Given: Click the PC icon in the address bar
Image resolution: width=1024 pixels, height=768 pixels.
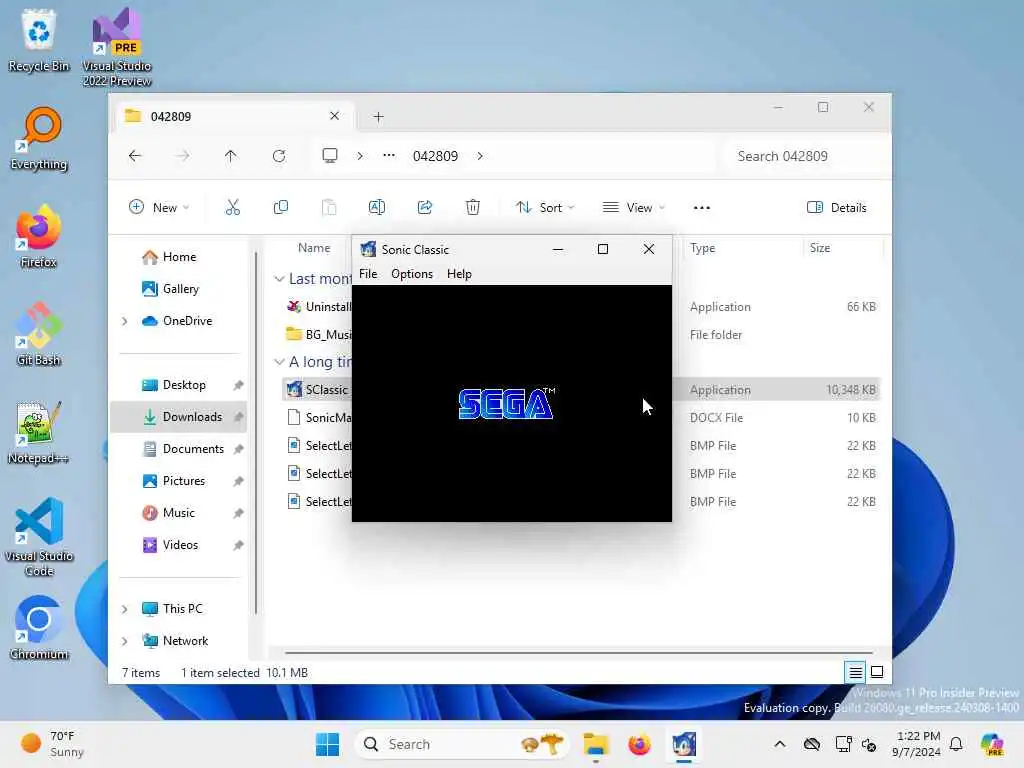Looking at the screenshot, I should [330, 156].
